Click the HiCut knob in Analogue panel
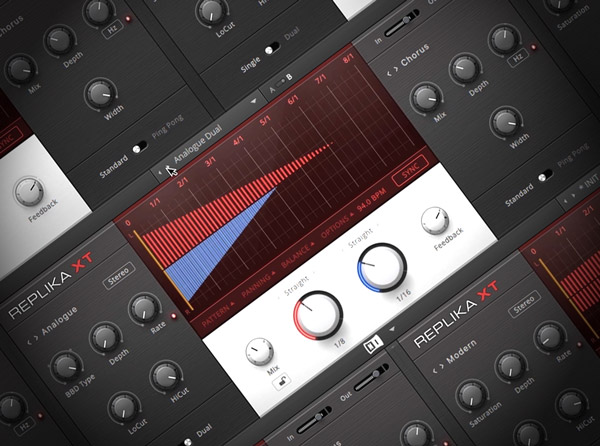 [x=166, y=378]
